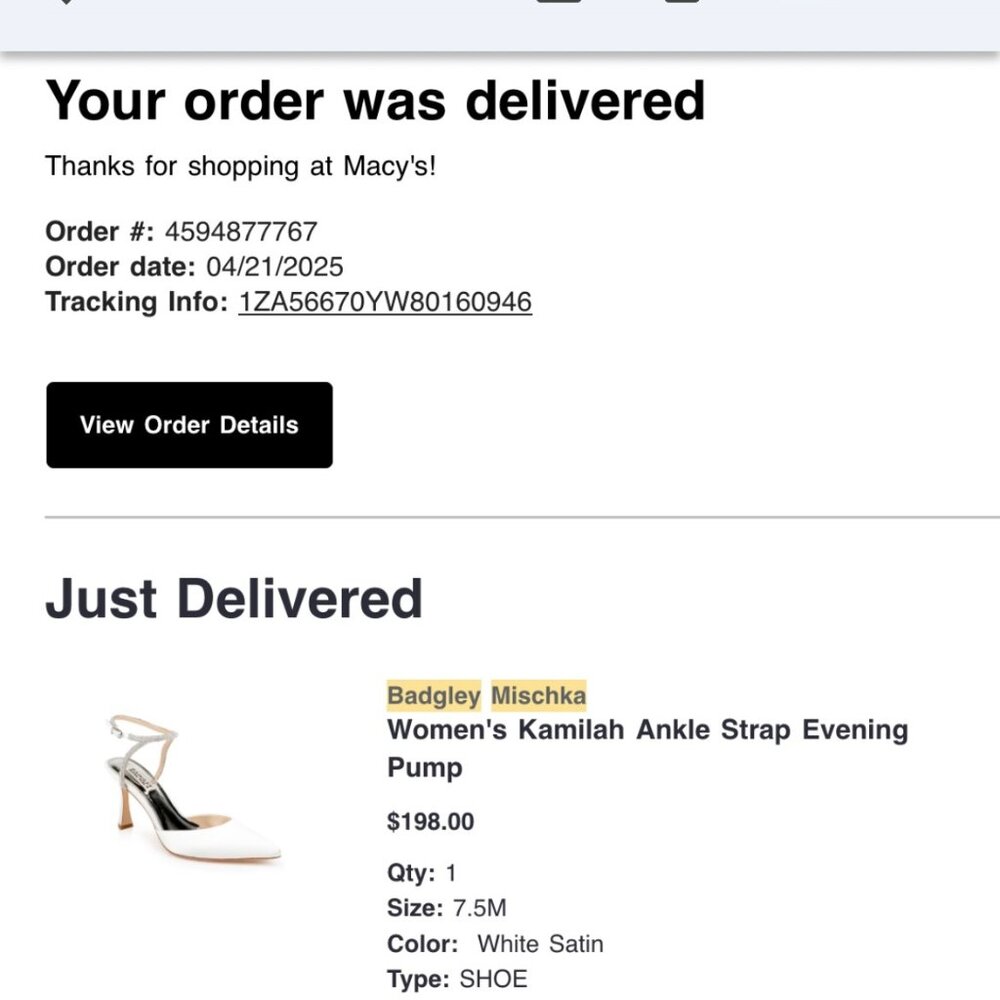Click the highlighted word Mischka

[538, 695]
